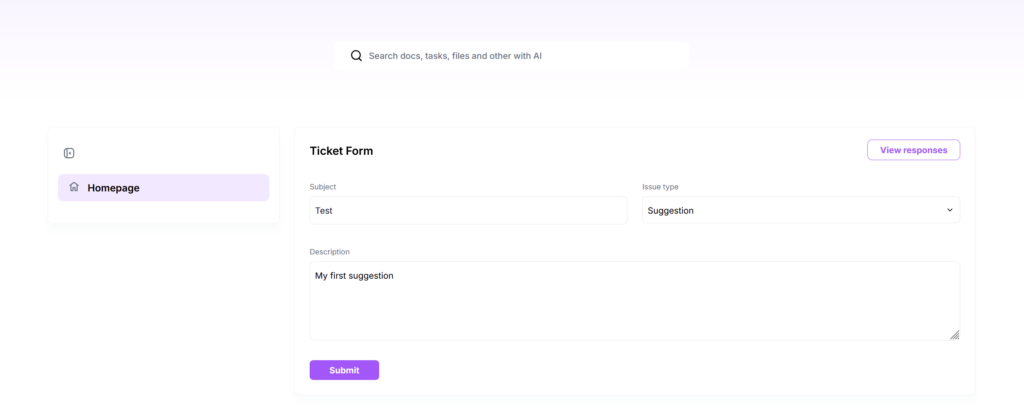The image size is (1024, 410).
Task: Click the Ticket Form heading
Action: pyautogui.click(x=341, y=151)
